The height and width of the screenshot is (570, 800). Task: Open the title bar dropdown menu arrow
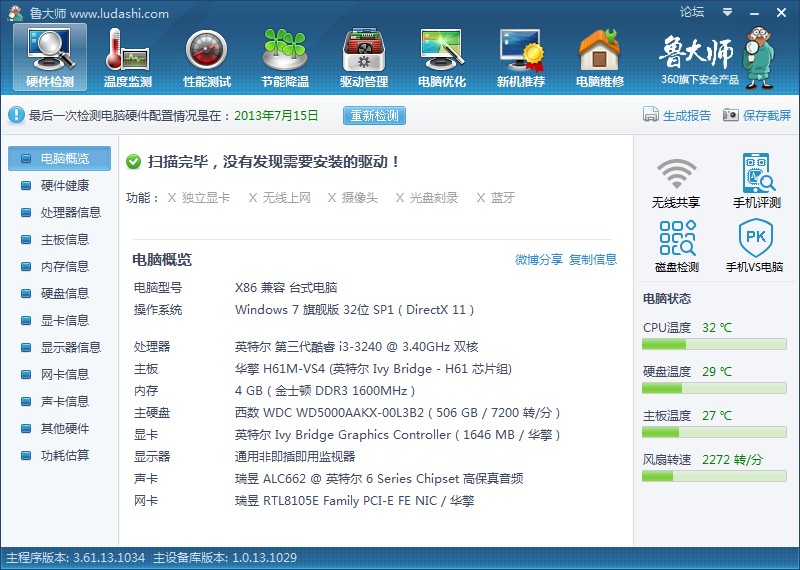tap(728, 12)
